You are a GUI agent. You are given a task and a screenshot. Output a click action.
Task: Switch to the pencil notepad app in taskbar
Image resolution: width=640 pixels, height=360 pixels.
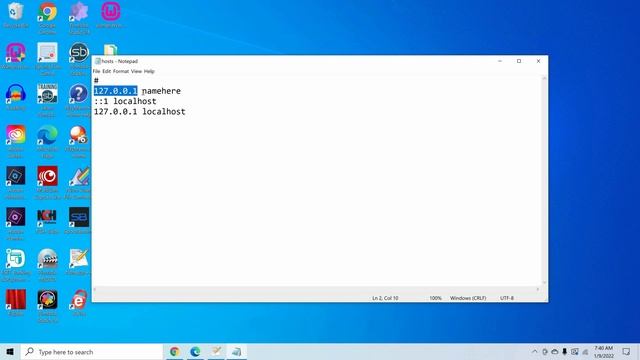click(x=216, y=351)
